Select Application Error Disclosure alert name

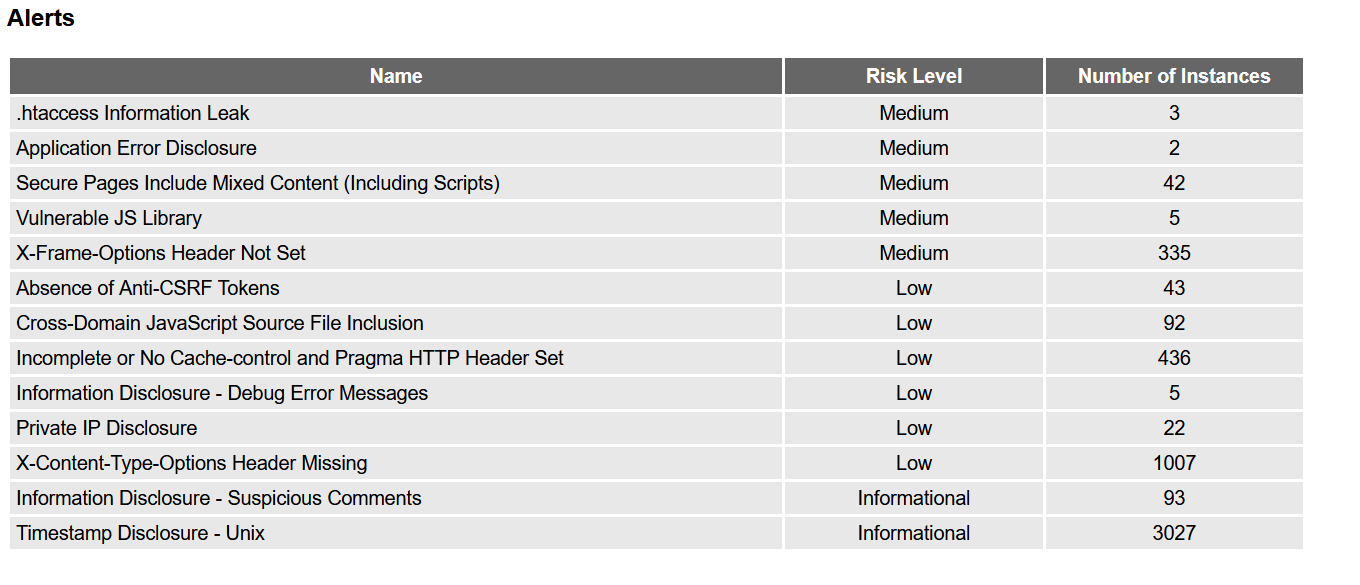[136, 148]
